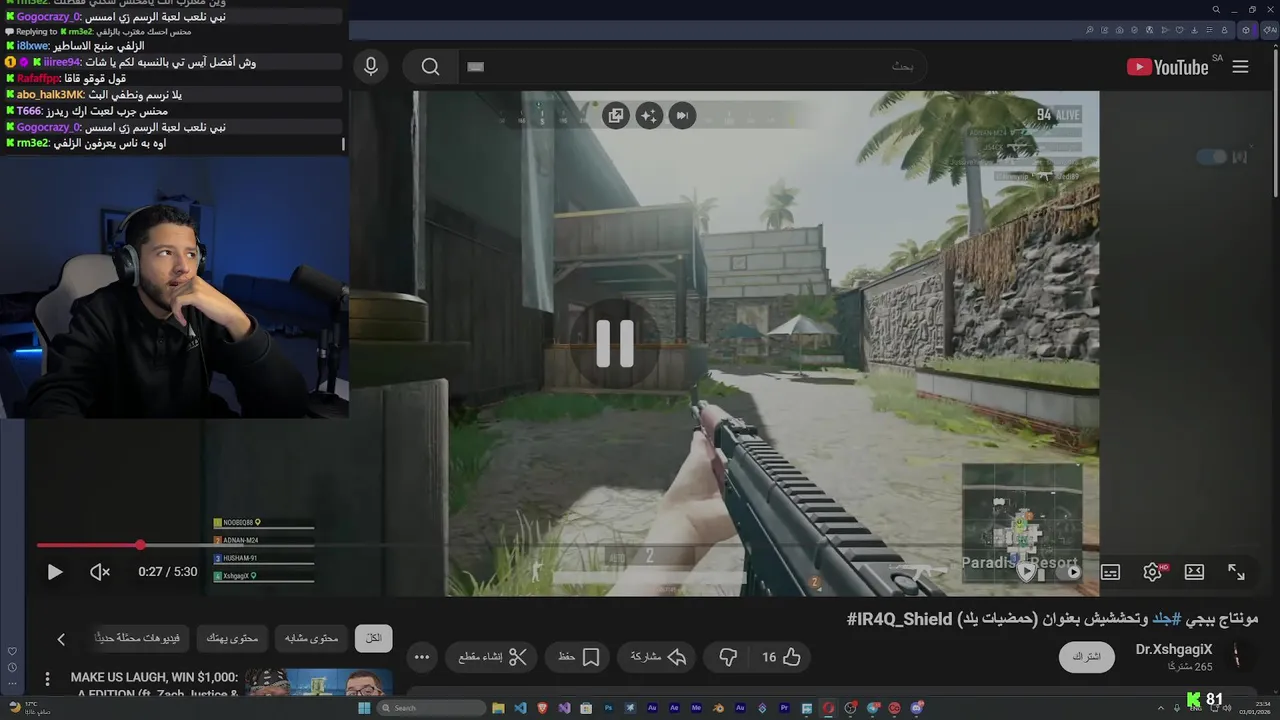Click the browser page search magnifier icon
The height and width of the screenshot is (720, 1280).
tap(1089, 30)
